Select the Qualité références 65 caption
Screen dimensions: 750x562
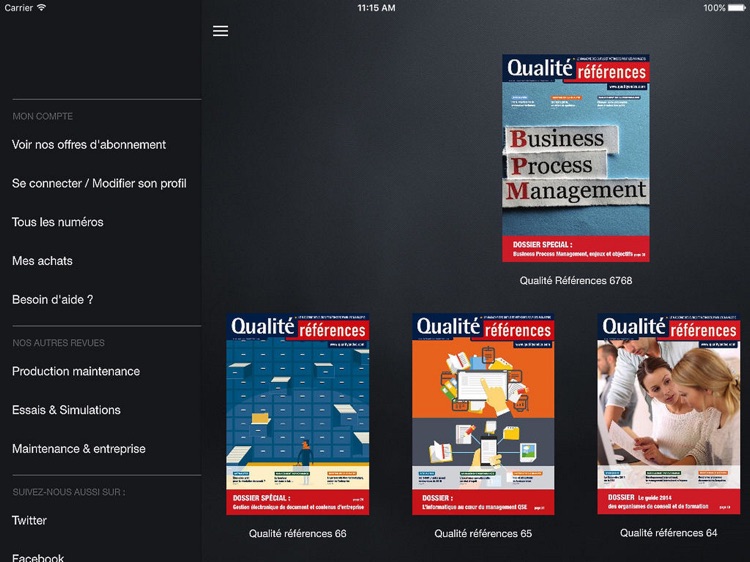point(483,534)
